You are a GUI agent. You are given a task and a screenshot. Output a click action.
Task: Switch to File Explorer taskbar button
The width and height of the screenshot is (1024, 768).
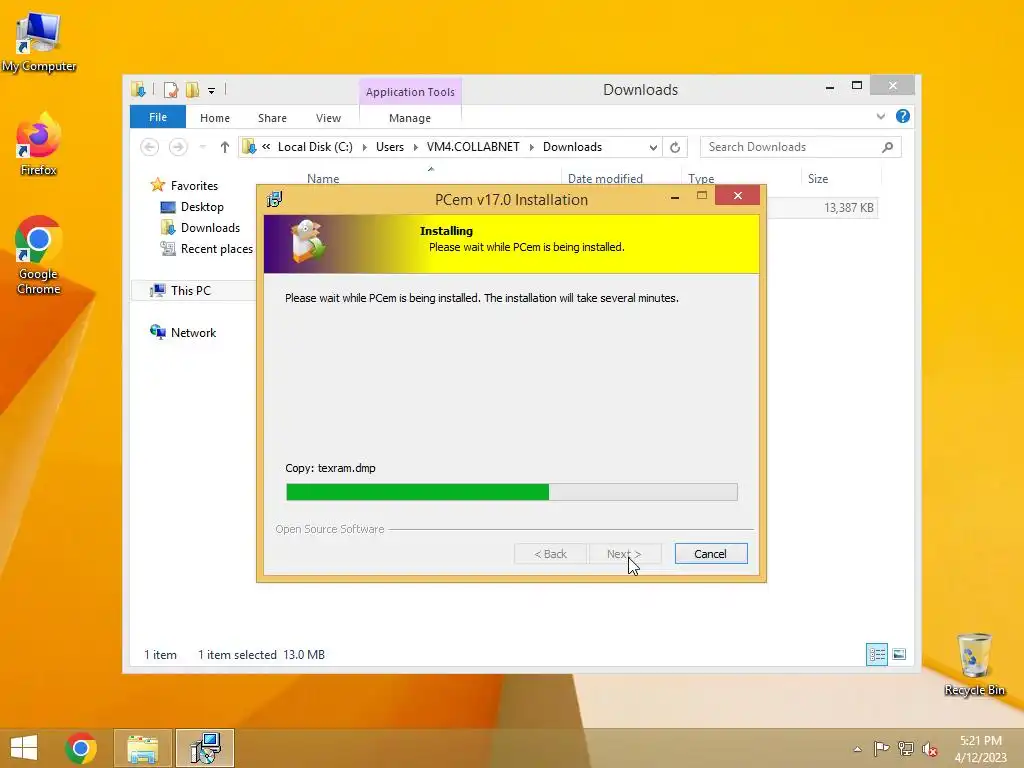click(x=143, y=748)
